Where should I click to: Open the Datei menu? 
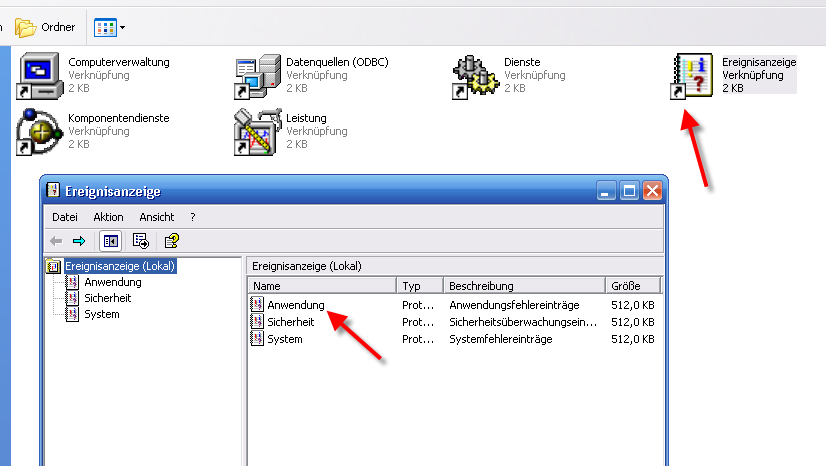[64, 217]
